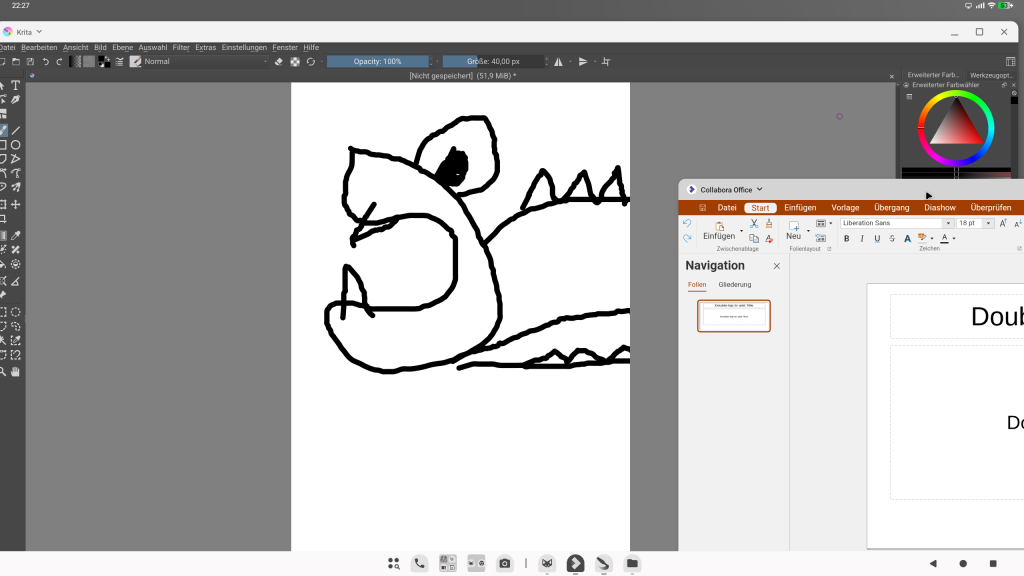Toggle Bold formatting in Collabora
1024x576 pixels.
point(846,238)
